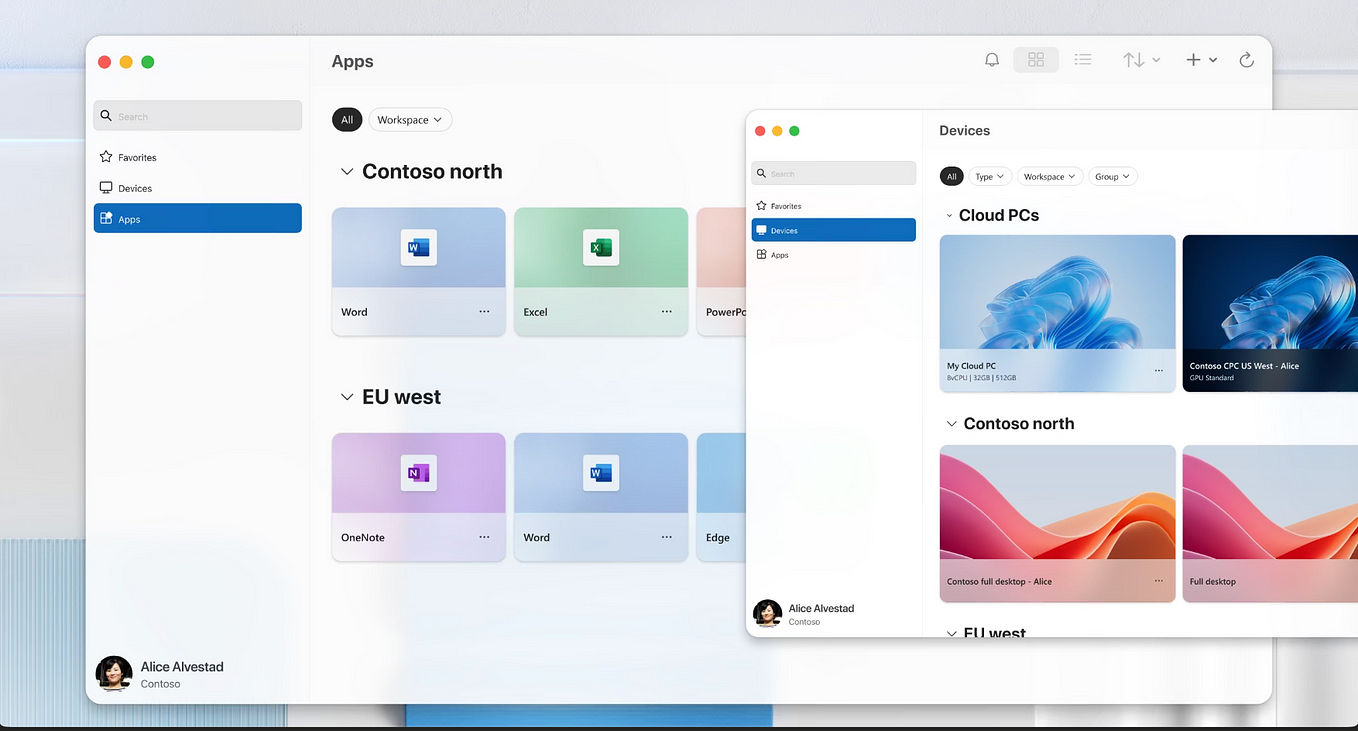Open the add plus dropdown
The width and height of the screenshot is (1358, 731).
[1201, 60]
